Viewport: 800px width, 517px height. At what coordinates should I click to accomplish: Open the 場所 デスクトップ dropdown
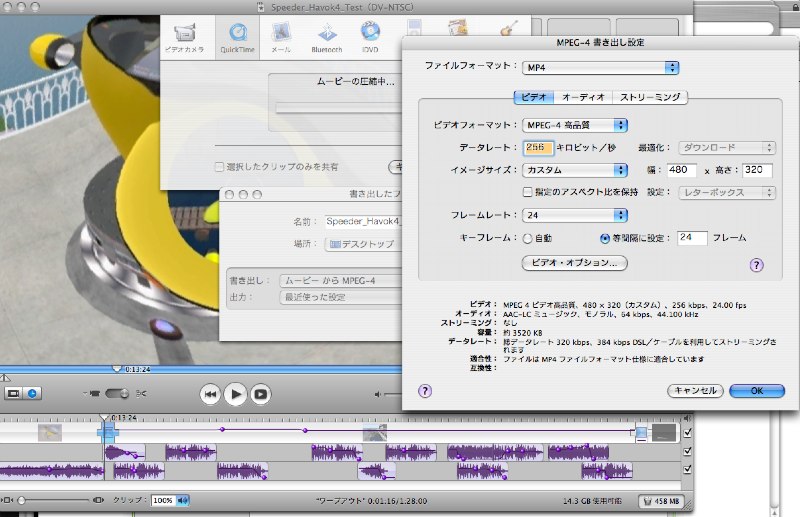[x=363, y=244]
